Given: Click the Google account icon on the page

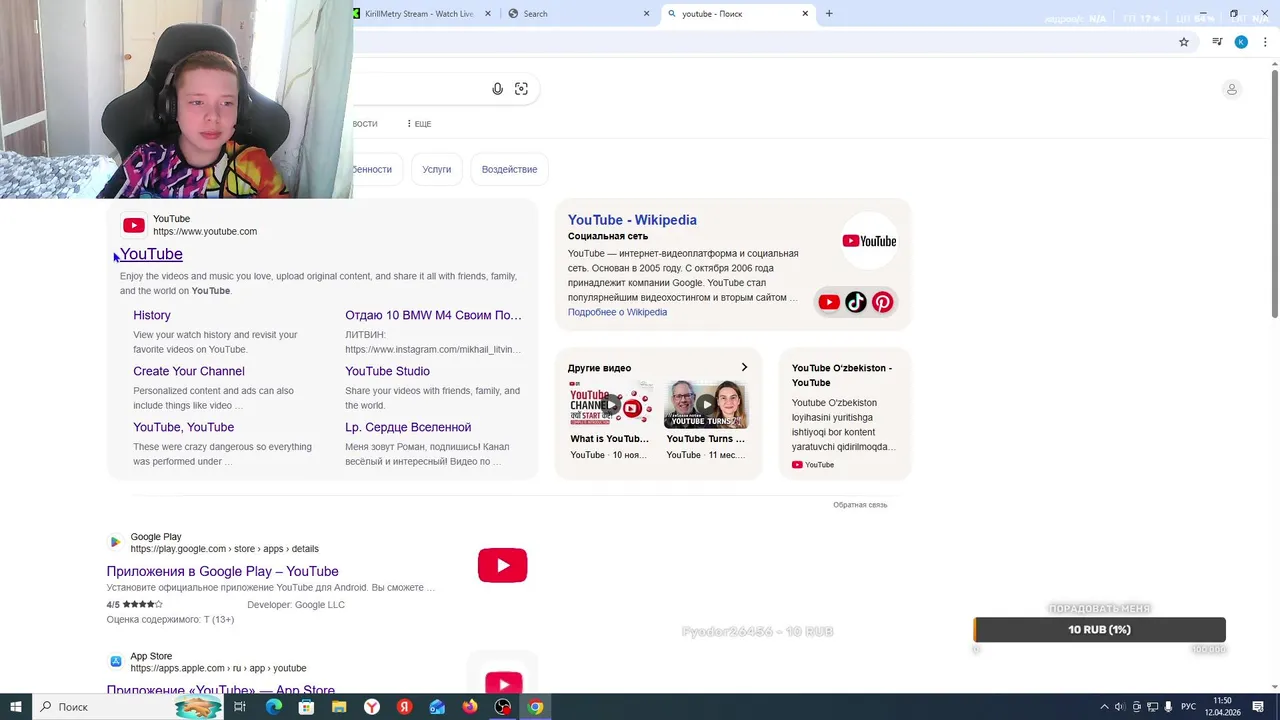Looking at the screenshot, I should [x=1232, y=89].
